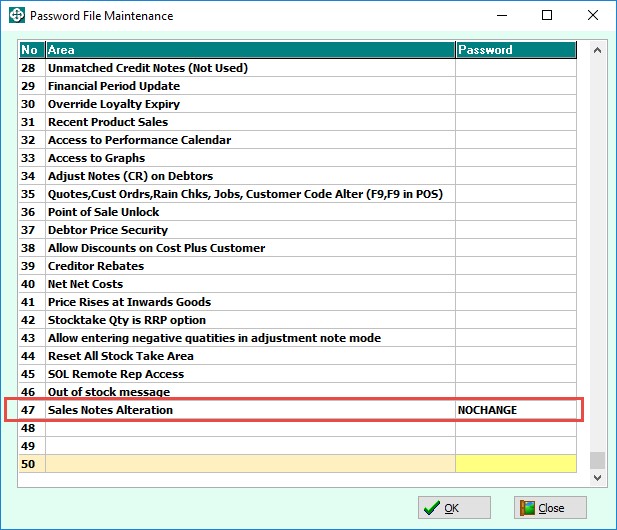
Task: Click the row number 40 cell
Action: (32, 284)
